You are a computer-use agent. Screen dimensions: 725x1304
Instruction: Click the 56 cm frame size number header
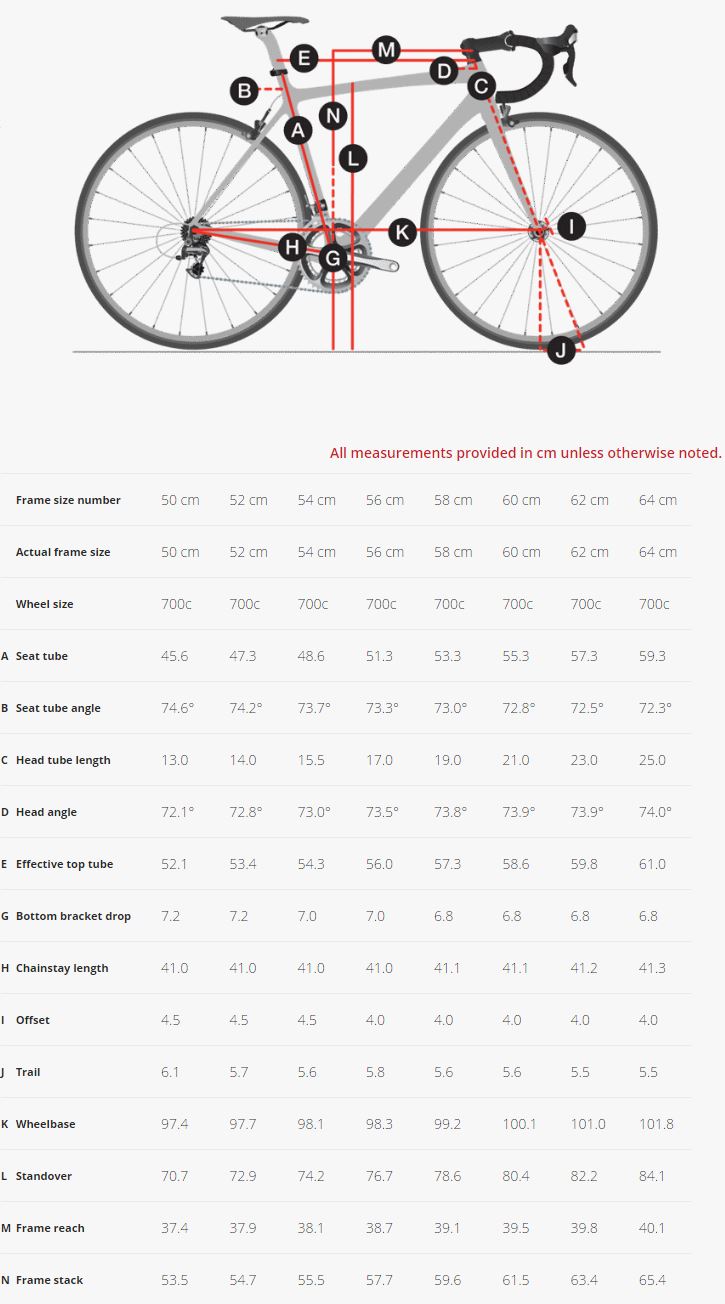coord(384,500)
